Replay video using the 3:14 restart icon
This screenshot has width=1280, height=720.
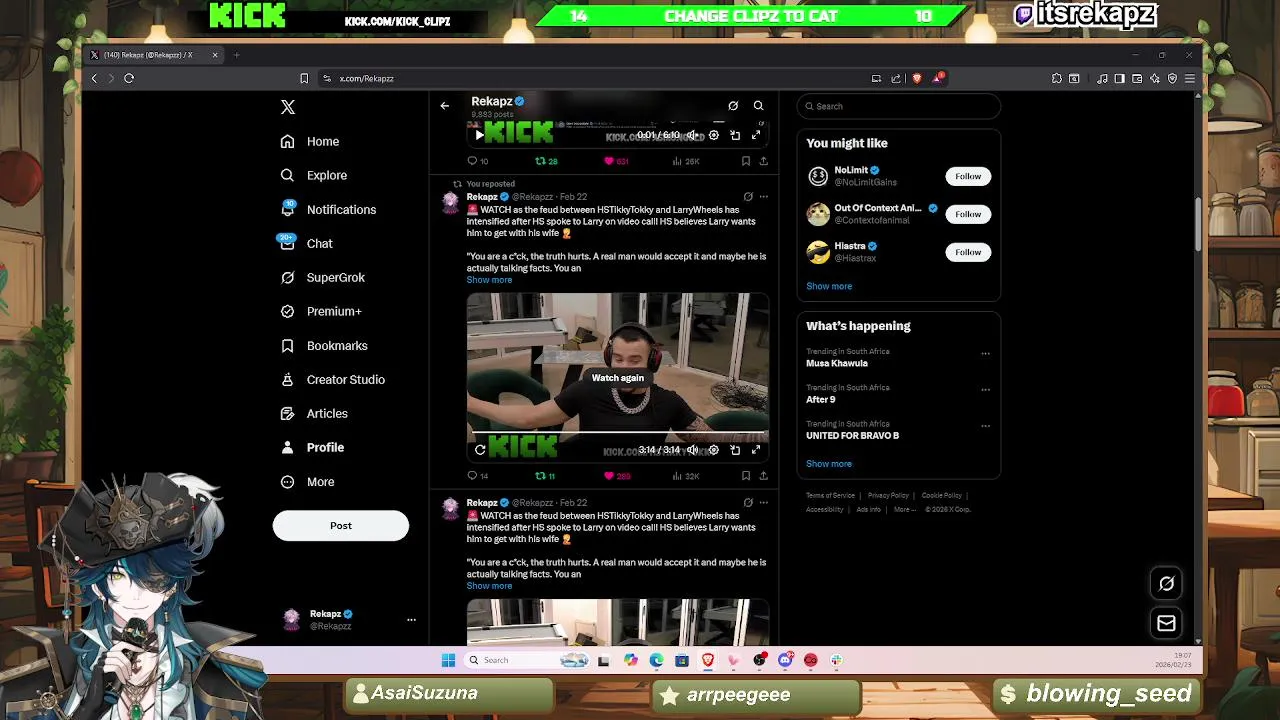coord(480,450)
